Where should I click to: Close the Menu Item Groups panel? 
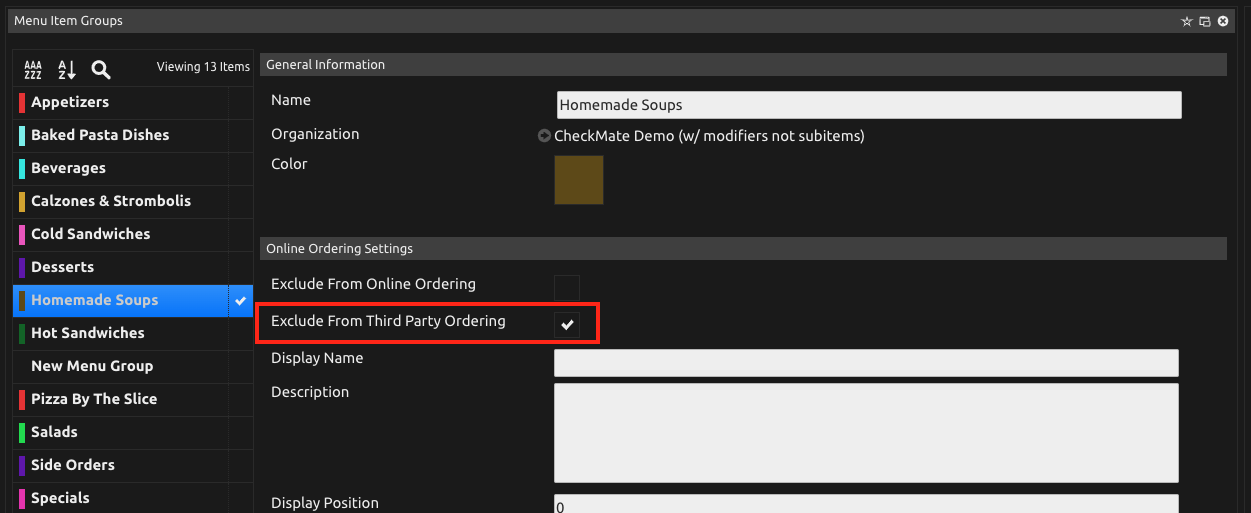click(x=1222, y=21)
